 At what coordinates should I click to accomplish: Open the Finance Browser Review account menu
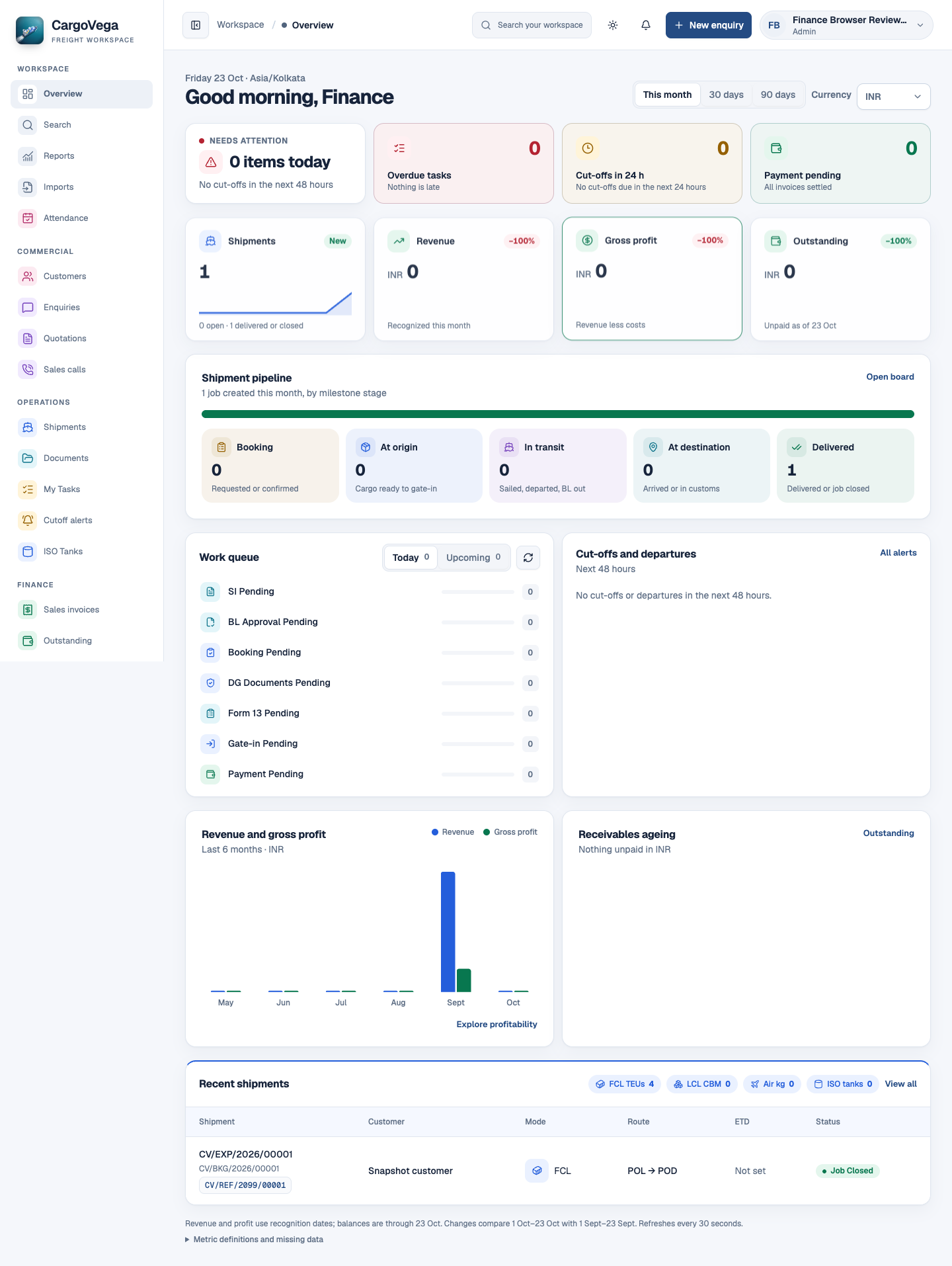(x=846, y=25)
